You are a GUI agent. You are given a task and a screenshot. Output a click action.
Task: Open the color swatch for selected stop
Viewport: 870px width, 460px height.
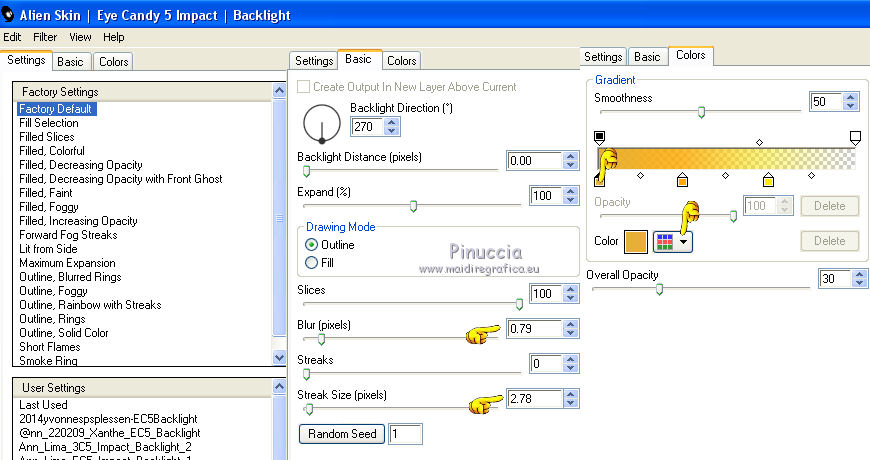pos(636,241)
